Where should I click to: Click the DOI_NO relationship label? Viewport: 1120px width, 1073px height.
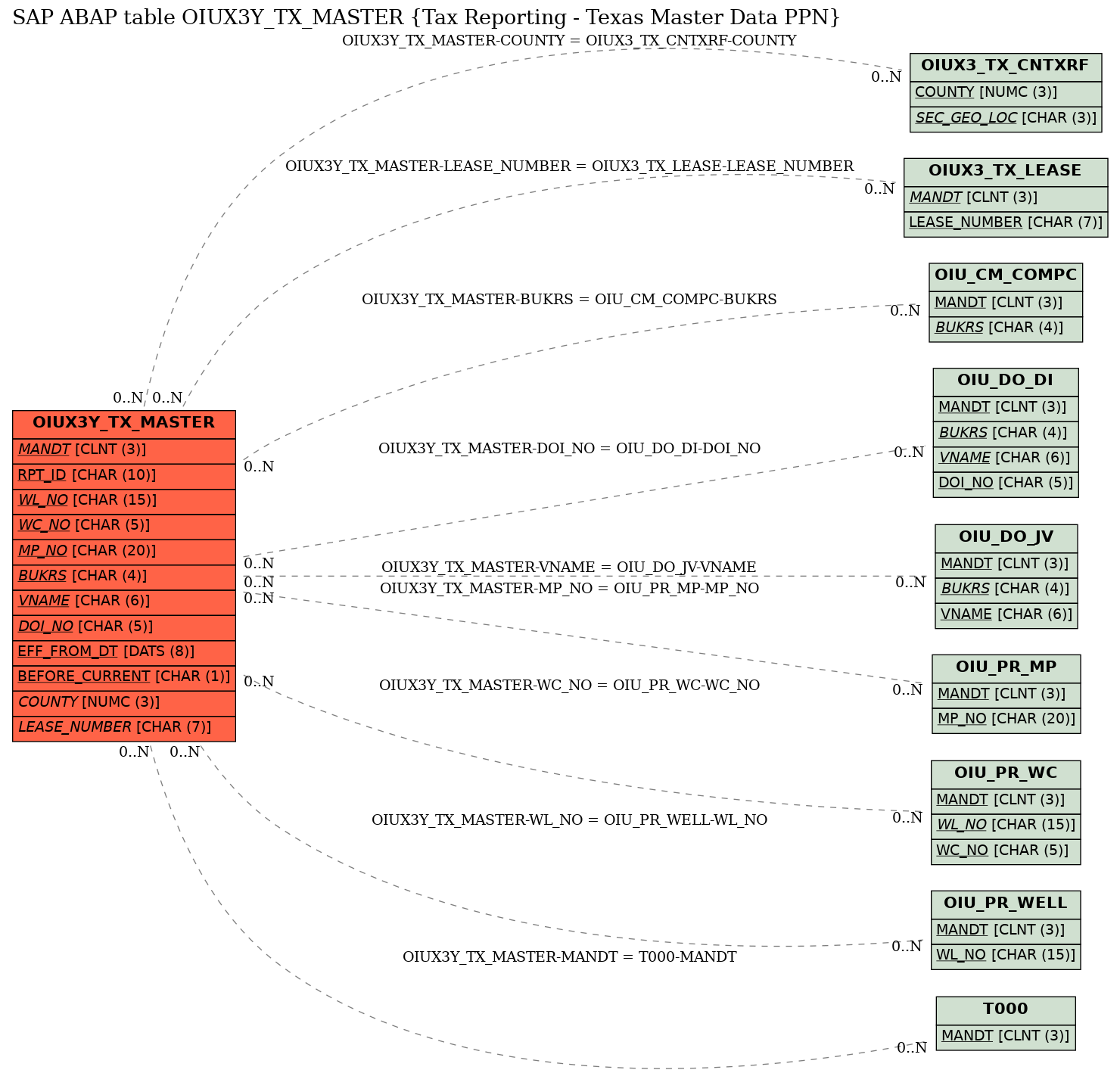tap(569, 449)
